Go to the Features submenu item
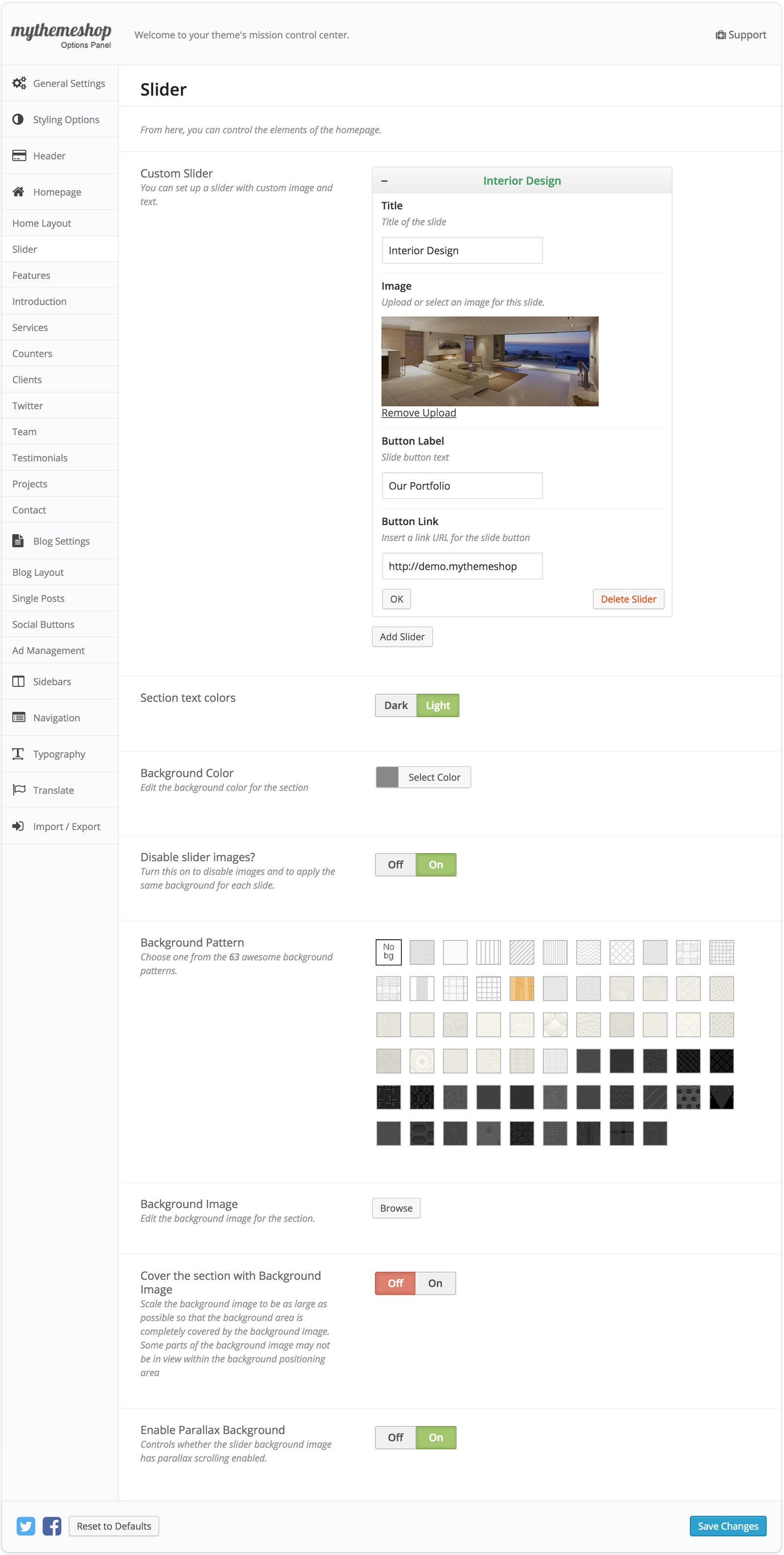Viewport: 784px width, 1555px height. 31,276
